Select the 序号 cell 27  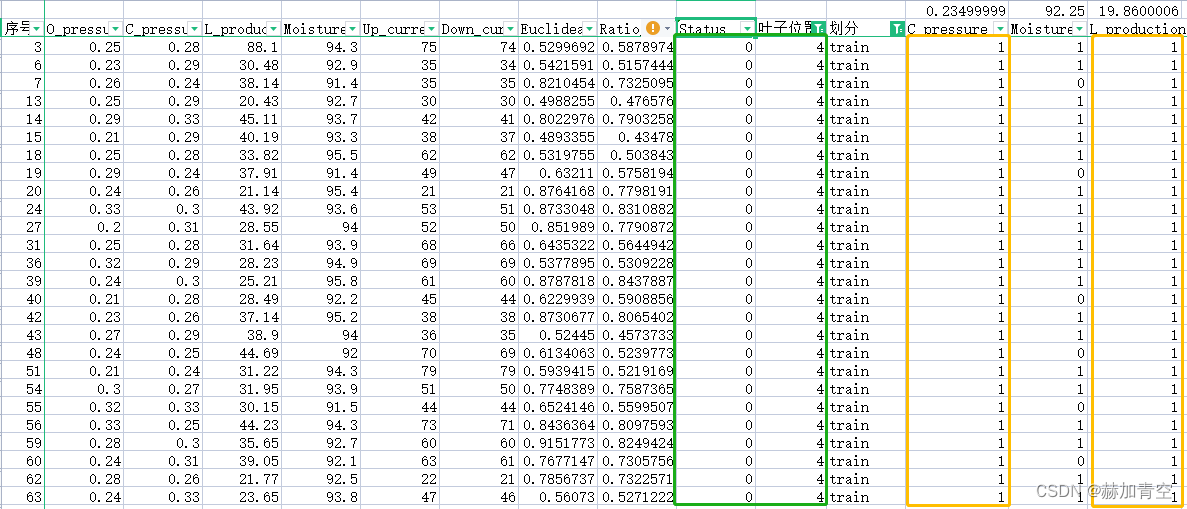click(x=23, y=227)
